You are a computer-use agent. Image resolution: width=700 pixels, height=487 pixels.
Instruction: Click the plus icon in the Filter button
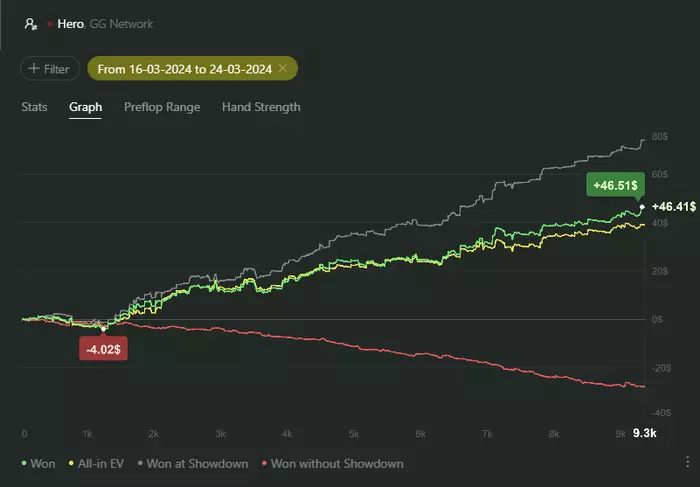click(34, 69)
